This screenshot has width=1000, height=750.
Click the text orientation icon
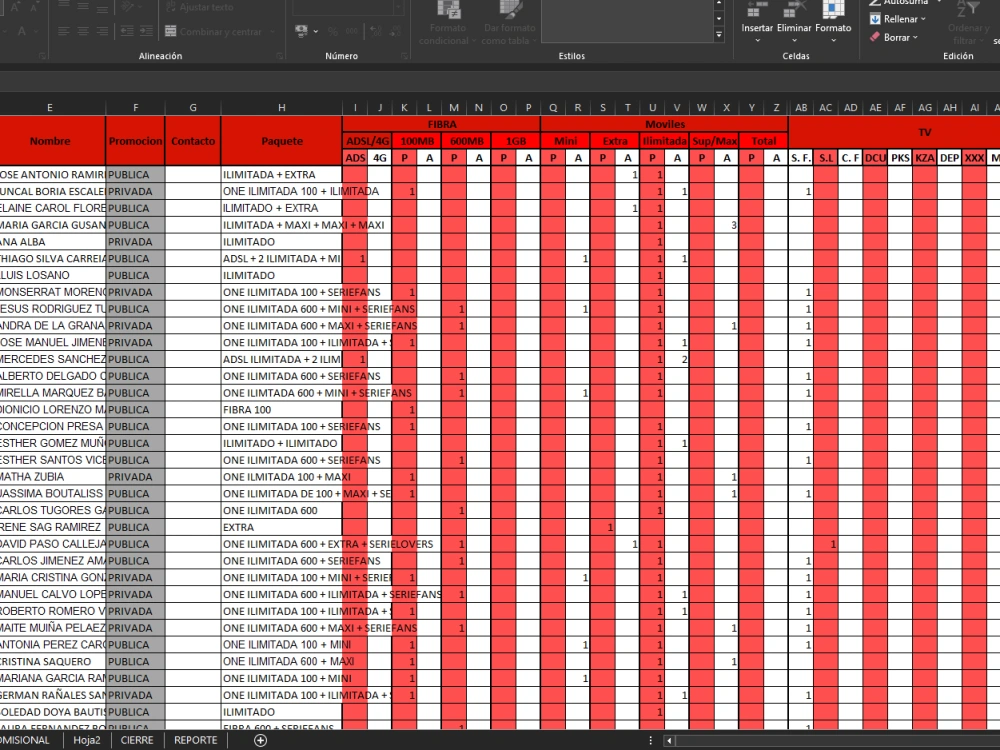(127, 6)
